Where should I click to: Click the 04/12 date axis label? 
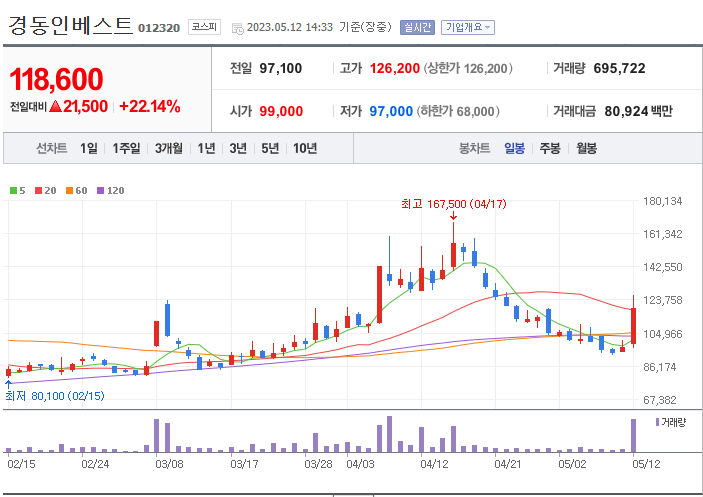pyautogui.click(x=434, y=464)
